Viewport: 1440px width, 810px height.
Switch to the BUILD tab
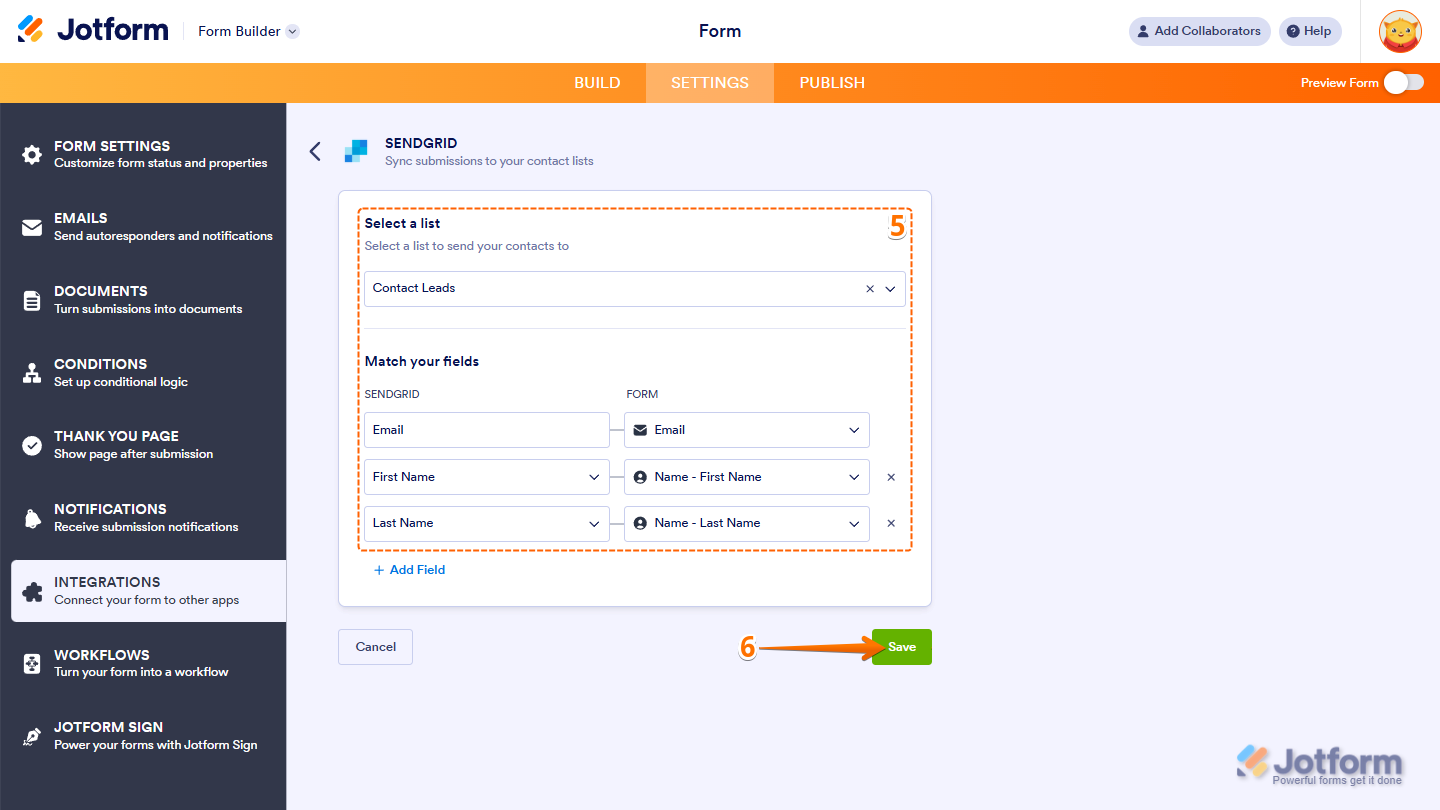597,82
